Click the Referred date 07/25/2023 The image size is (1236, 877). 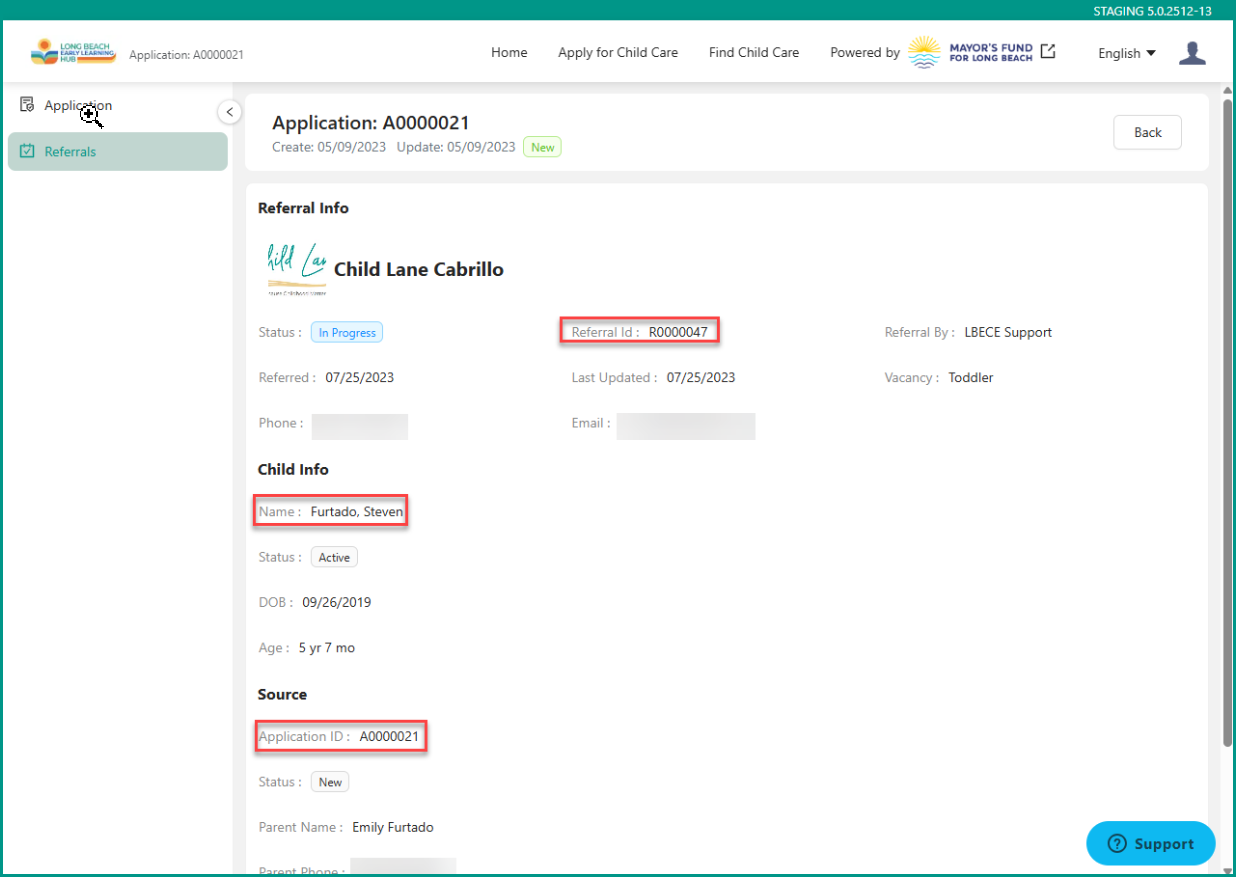360,378
